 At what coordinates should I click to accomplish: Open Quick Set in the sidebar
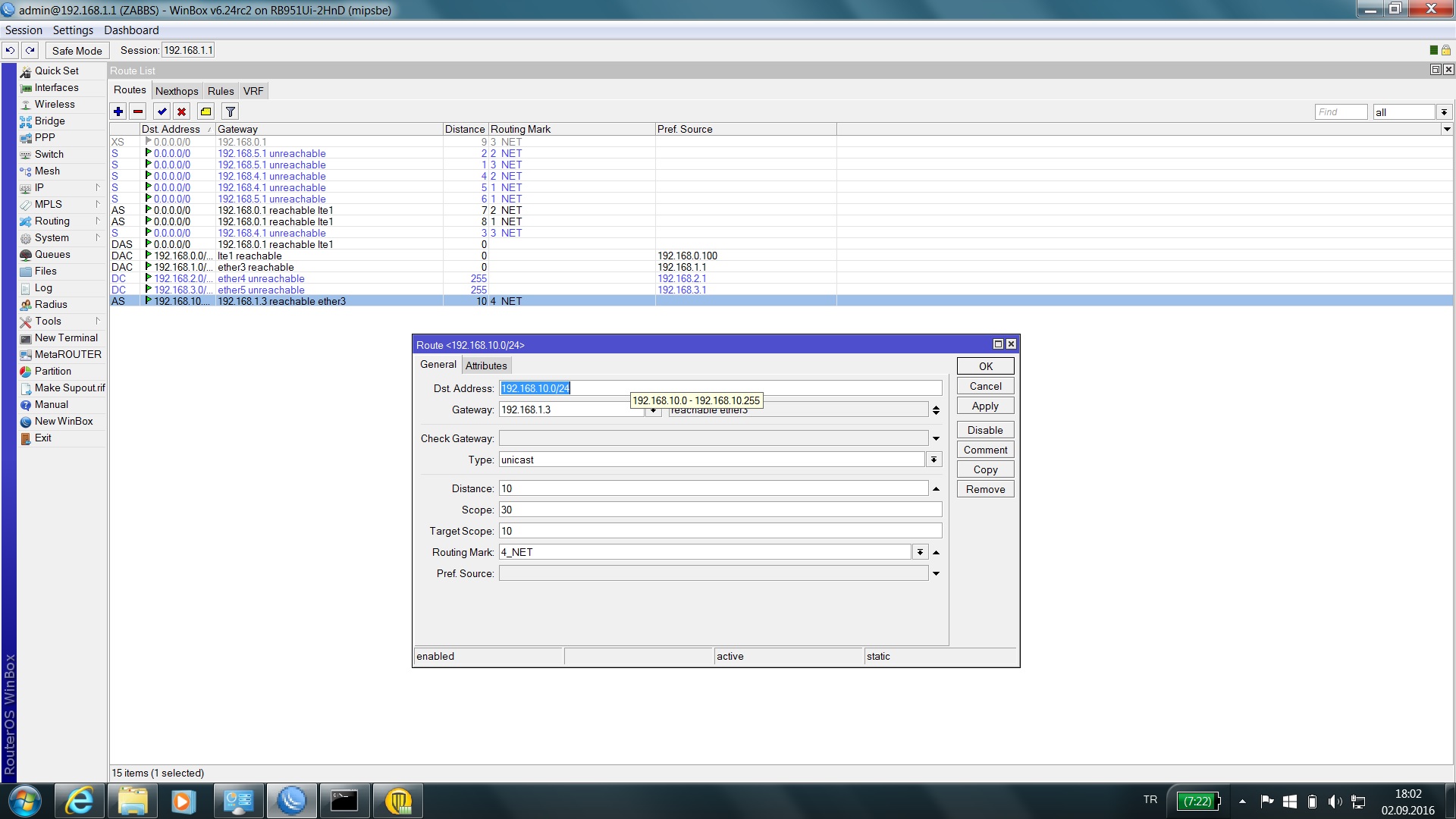[56, 71]
